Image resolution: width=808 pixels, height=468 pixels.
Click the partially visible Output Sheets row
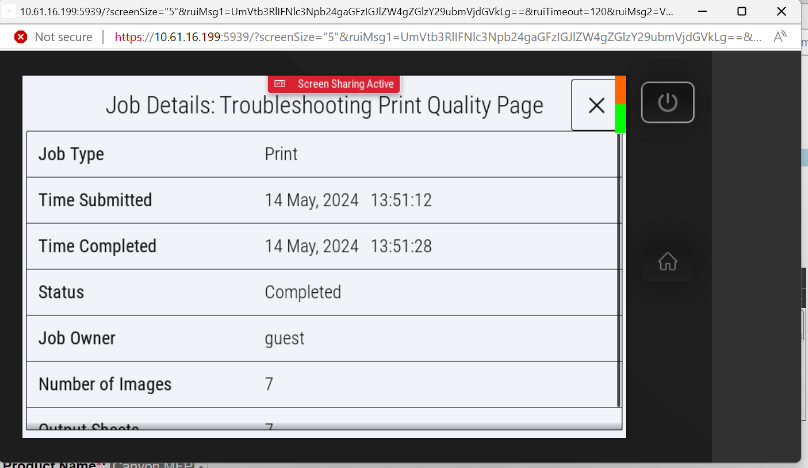322,426
